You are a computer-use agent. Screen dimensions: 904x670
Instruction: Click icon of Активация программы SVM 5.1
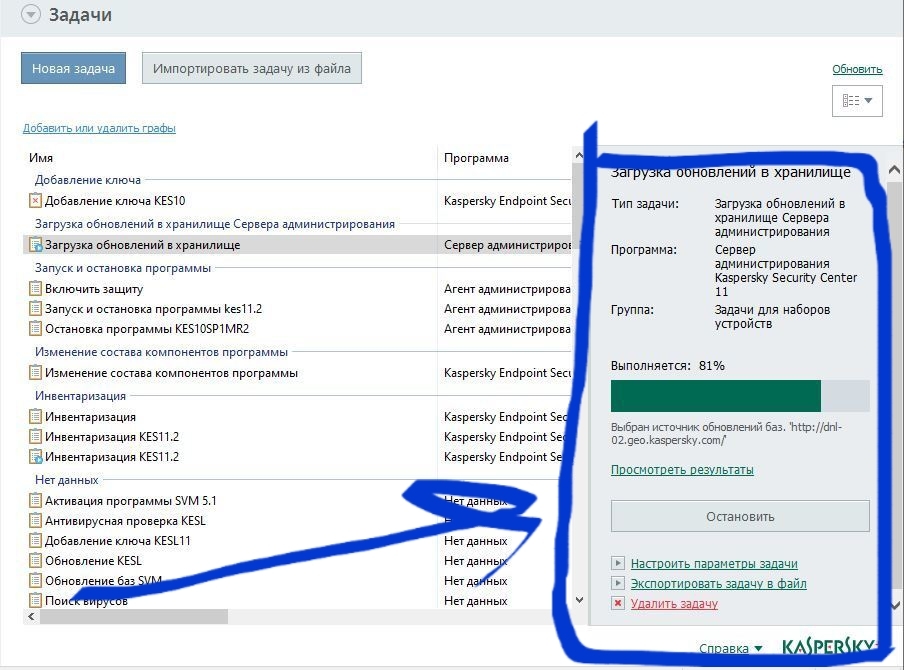point(35,500)
